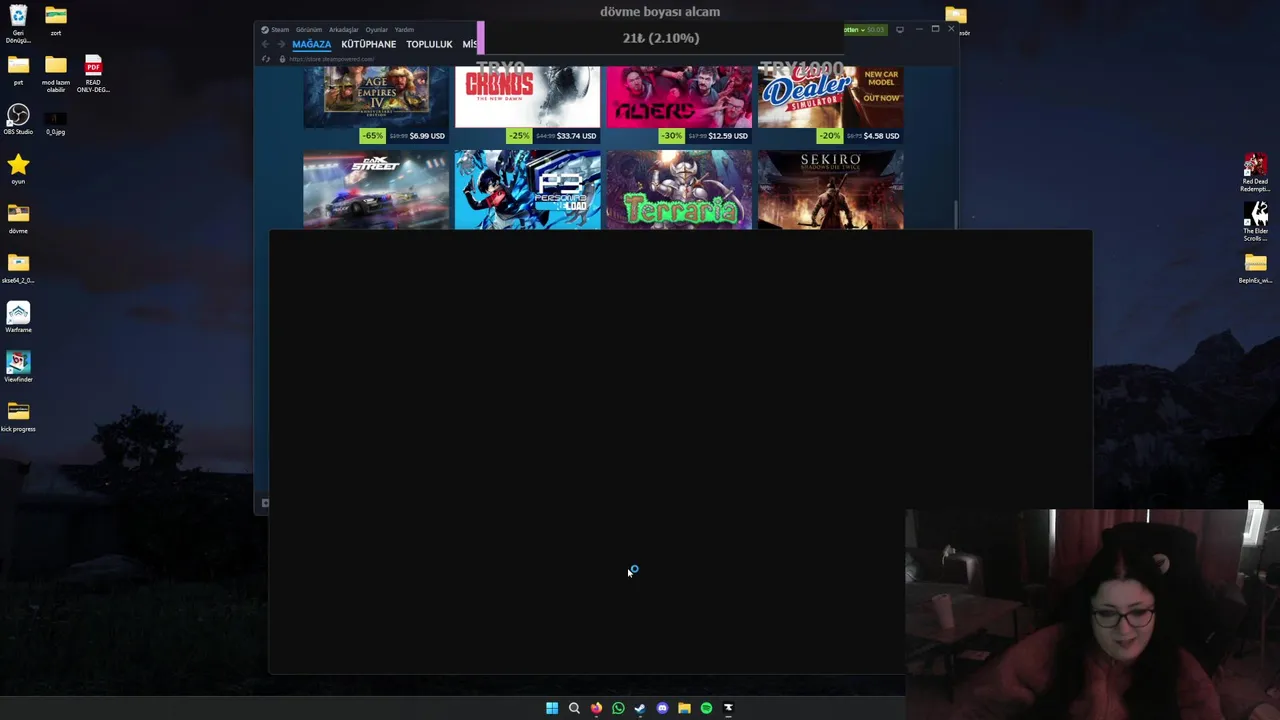This screenshot has width=1280, height=720.
Task: Open Discord from the taskbar
Action: 662,708
